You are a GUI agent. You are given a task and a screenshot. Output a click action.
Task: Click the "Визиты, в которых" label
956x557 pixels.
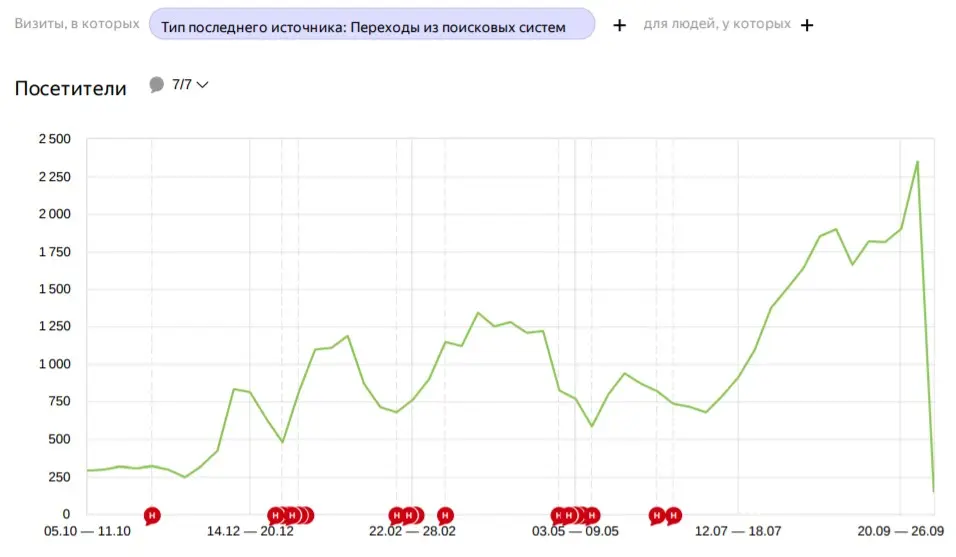click(x=77, y=24)
